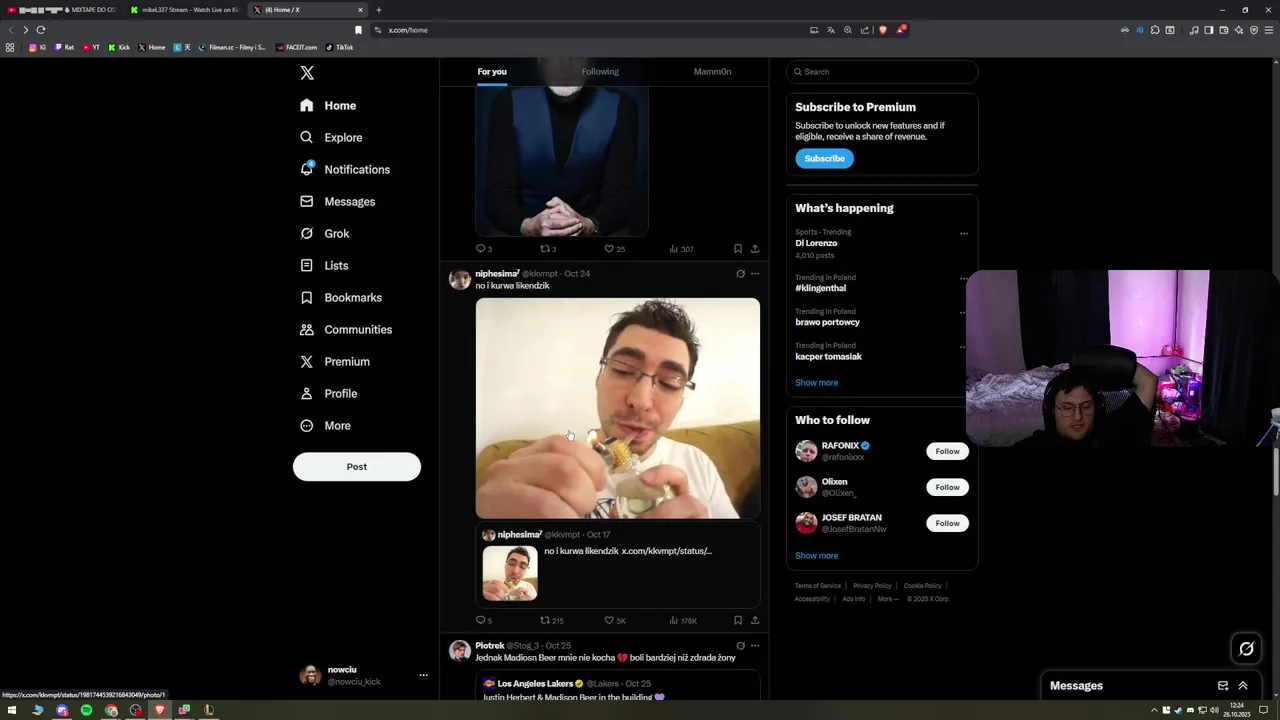Click the address bar showing x.com/home
Screen dimensions: 1280x720
[590, 30]
